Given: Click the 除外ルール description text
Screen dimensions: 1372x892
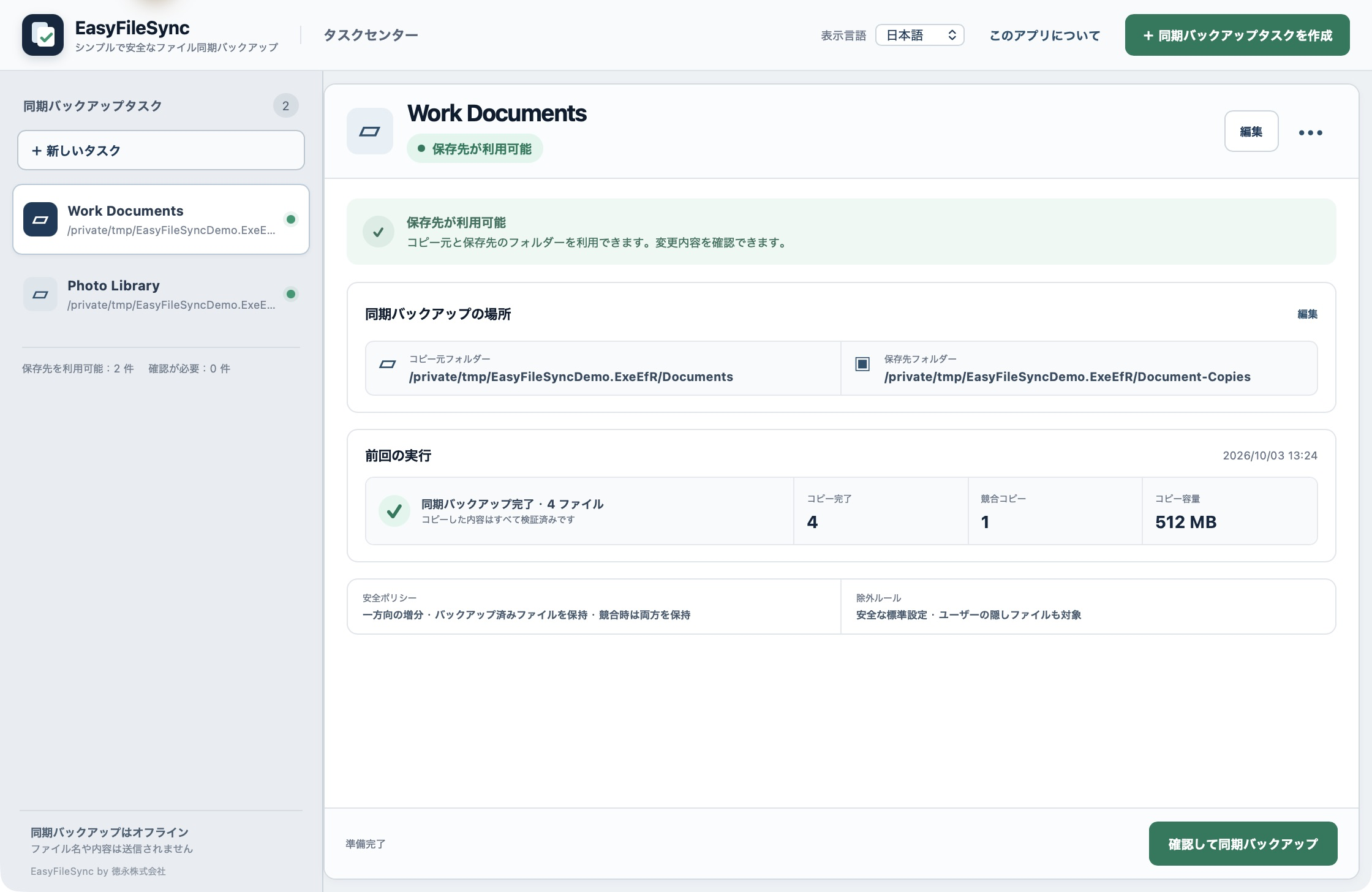Looking at the screenshot, I should click(968, 614).
